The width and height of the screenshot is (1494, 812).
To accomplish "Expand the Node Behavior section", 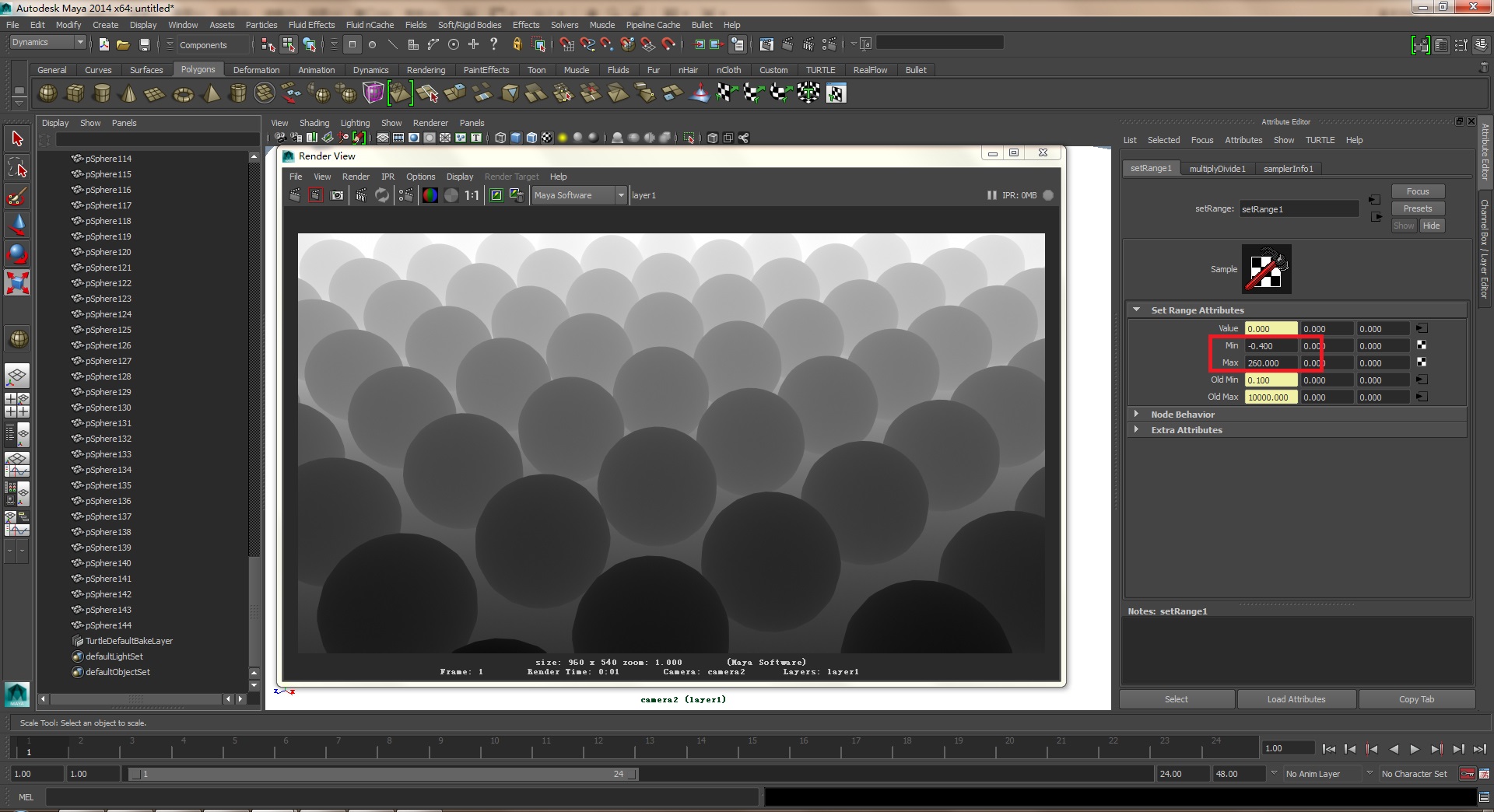I will [x=1136, y=415].
